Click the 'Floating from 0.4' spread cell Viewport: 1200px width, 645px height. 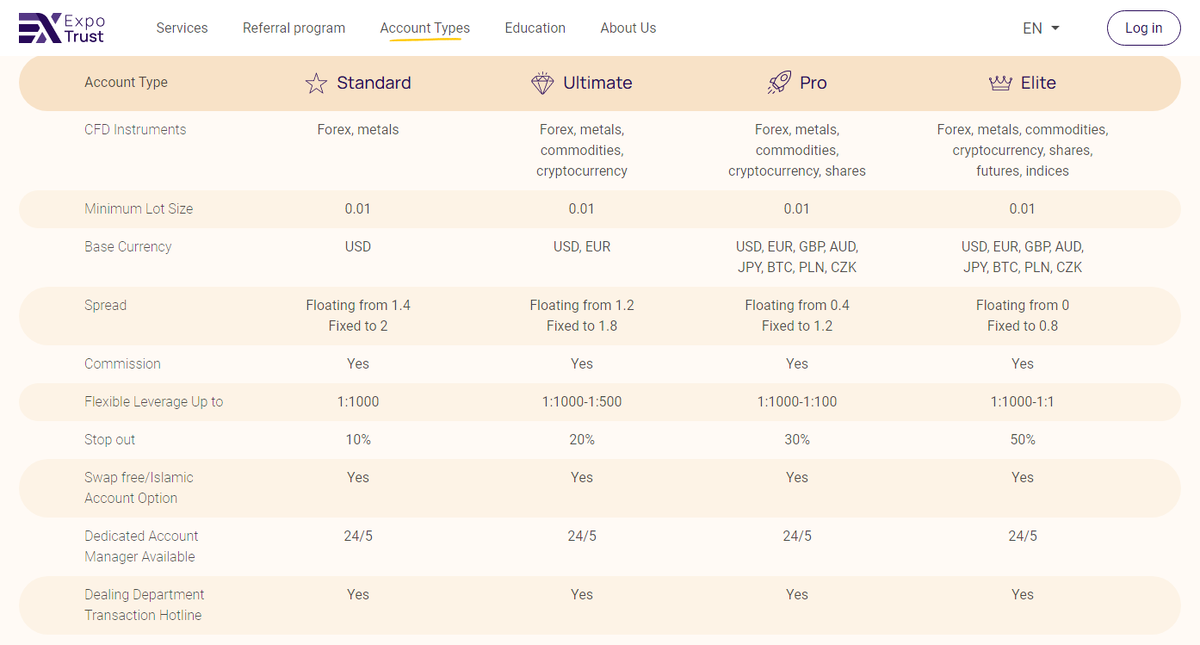797,305
